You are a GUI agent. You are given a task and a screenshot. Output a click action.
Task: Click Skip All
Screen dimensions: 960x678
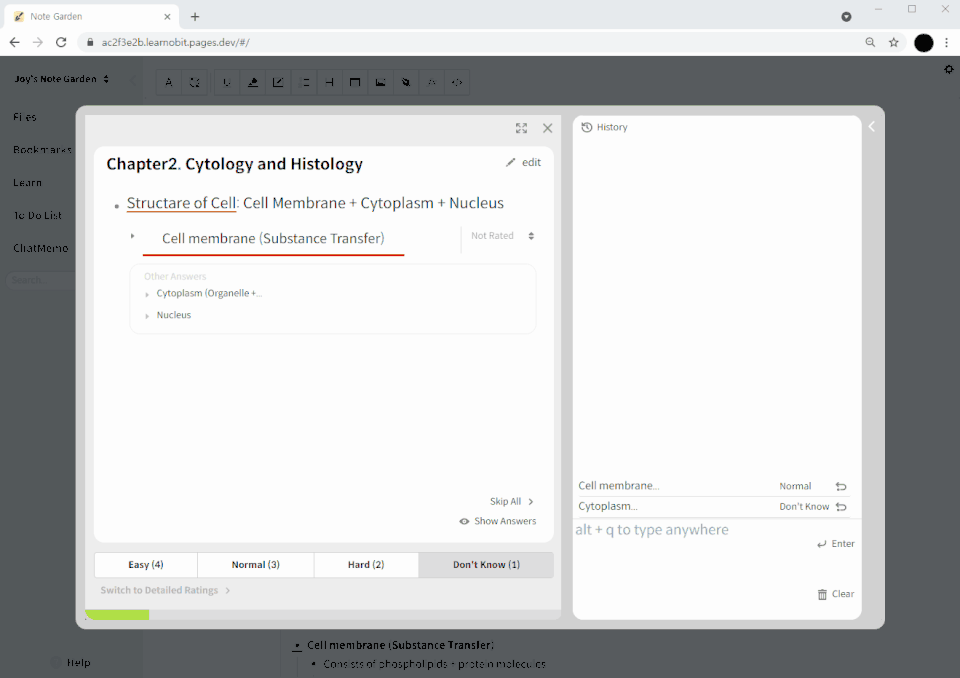coord(512,502)
